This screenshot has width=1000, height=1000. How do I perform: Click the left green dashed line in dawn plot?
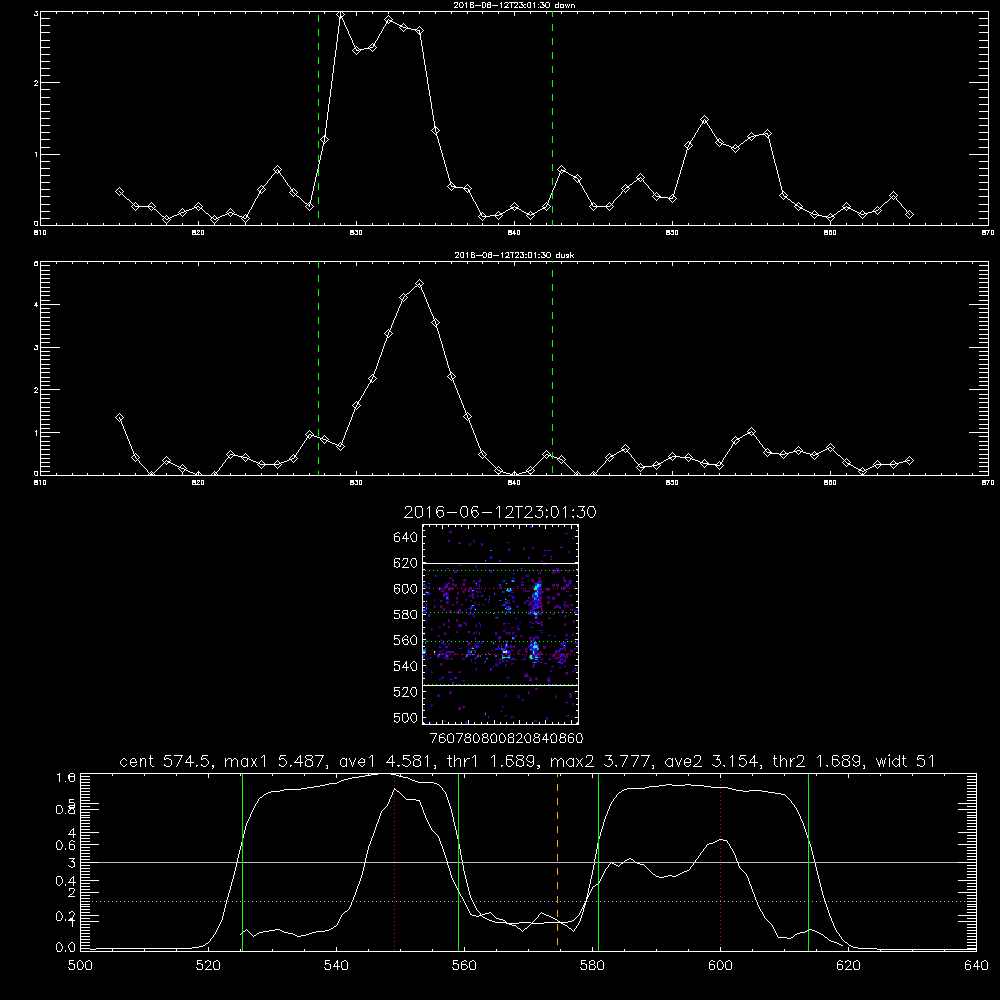[x=318, y=118]
